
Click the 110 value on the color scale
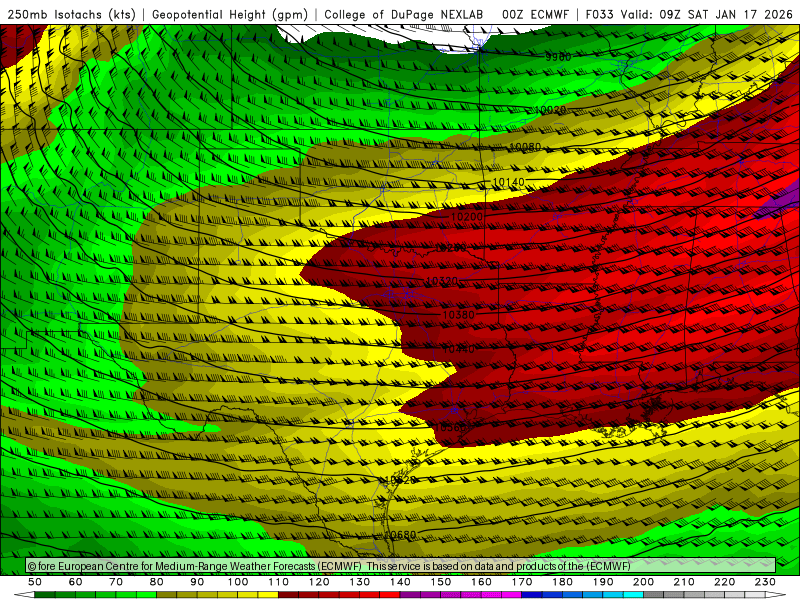(x=278, y=582)
